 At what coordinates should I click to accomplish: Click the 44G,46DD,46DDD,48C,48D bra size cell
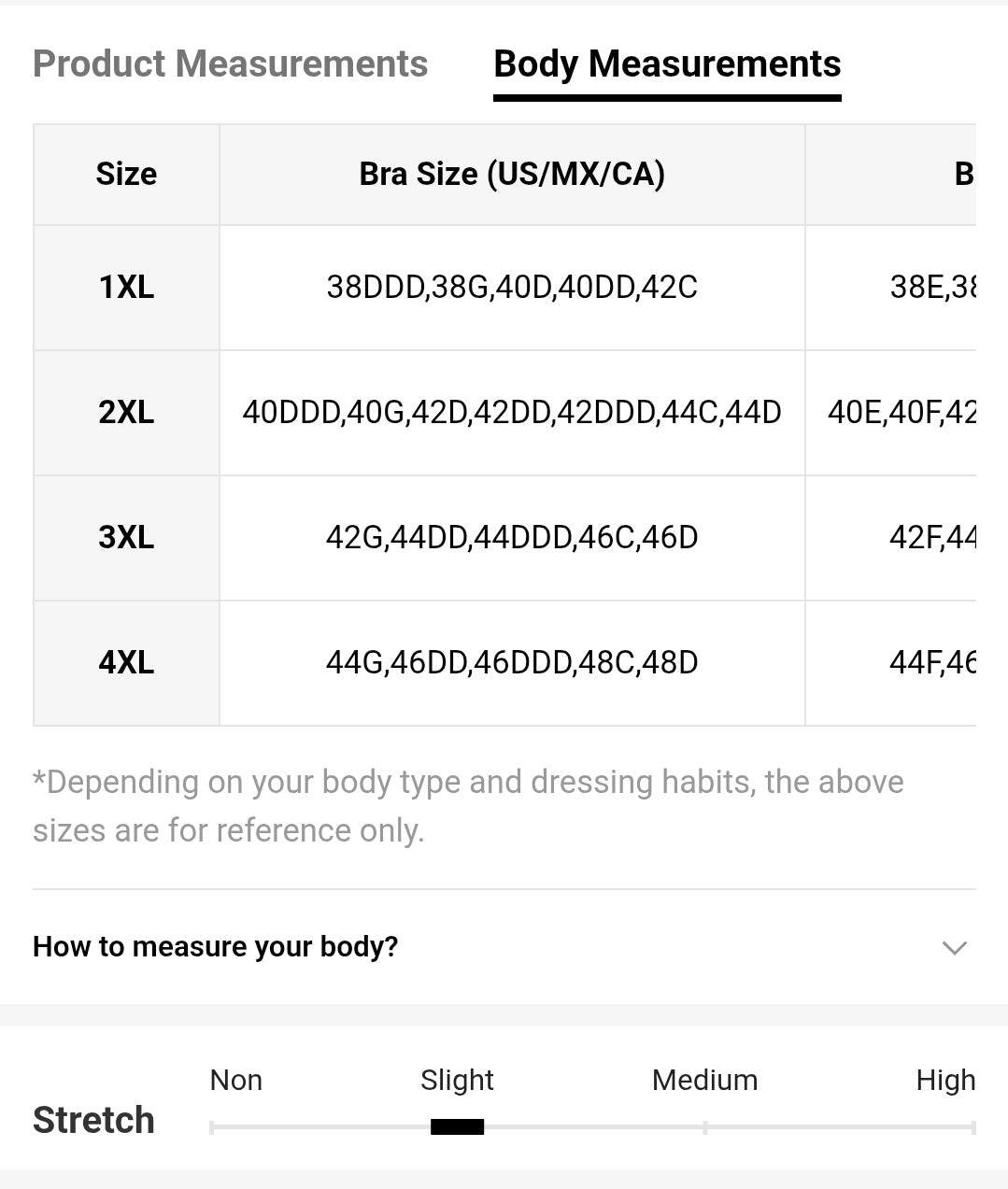512,663
